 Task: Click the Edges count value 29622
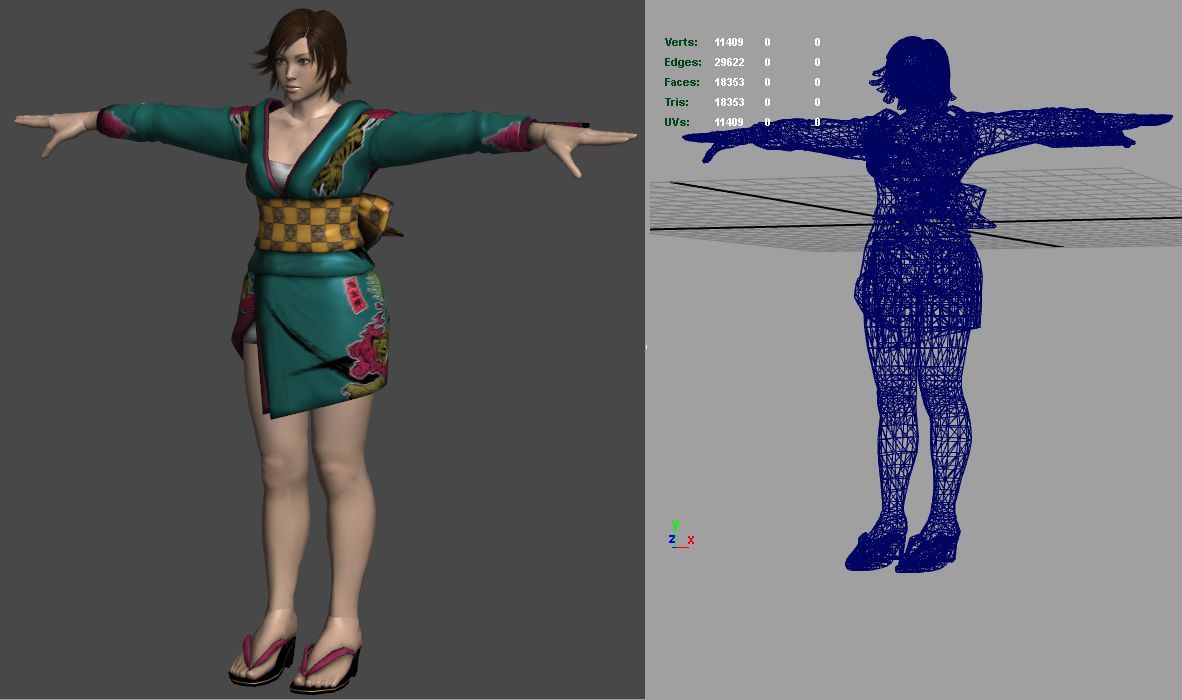pyautogui.click(x=729, y=63)
